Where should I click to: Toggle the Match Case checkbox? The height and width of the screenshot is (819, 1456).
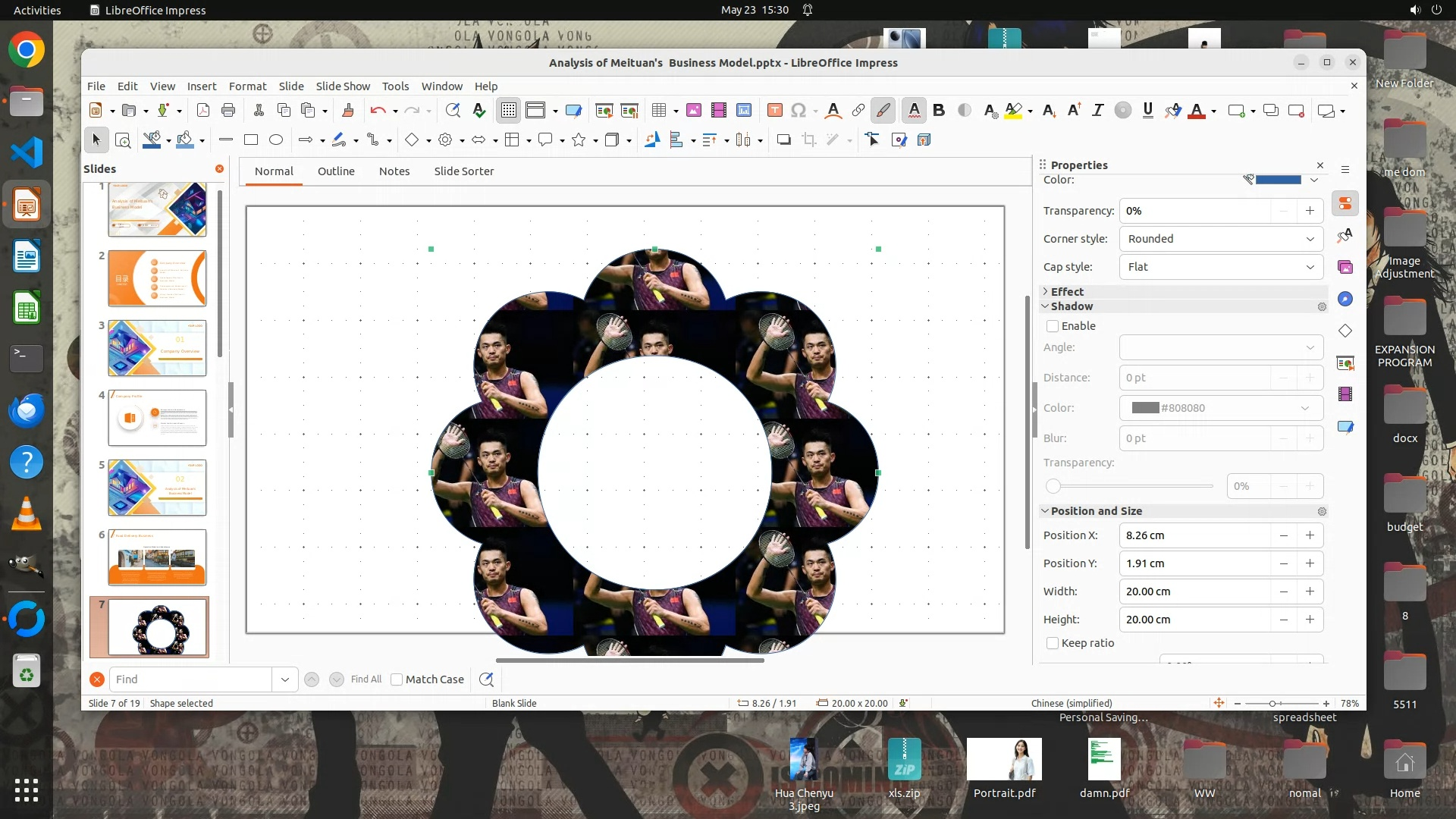pyautogui.click(x=397, y=679)
